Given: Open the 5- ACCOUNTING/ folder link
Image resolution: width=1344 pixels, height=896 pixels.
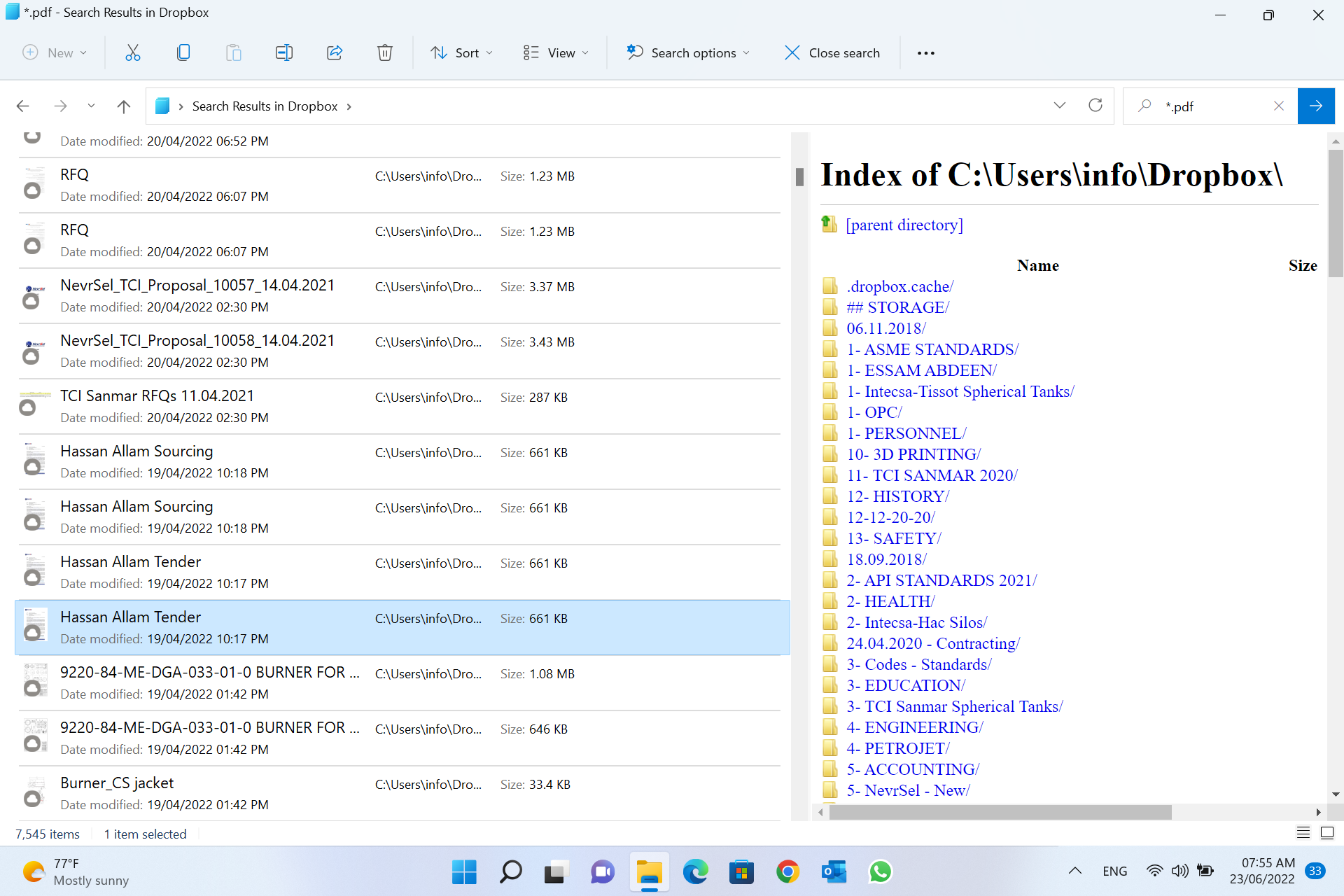Looking at the screenshot, I should pos(913,769).
